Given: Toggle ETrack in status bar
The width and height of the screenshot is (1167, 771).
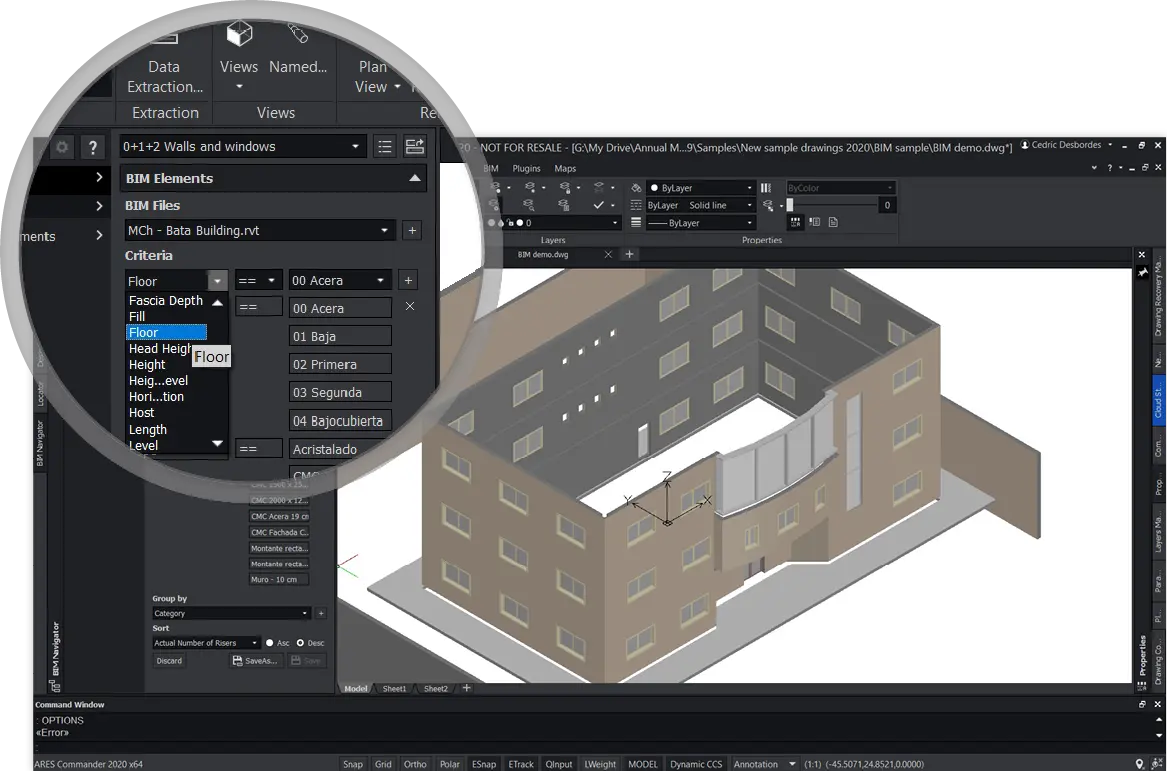Looking at the screenshot, I should (x=521, y=764).
